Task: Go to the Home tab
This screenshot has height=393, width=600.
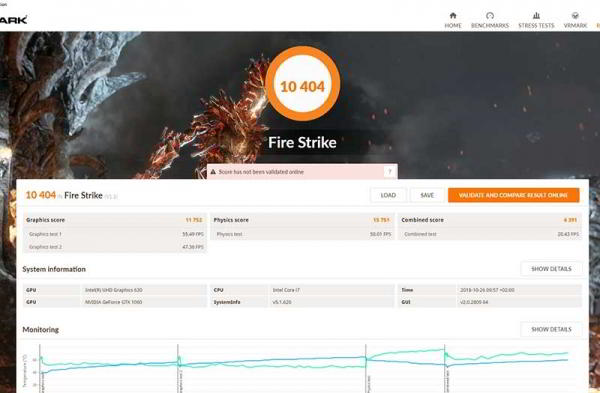Action: point(453,20)
